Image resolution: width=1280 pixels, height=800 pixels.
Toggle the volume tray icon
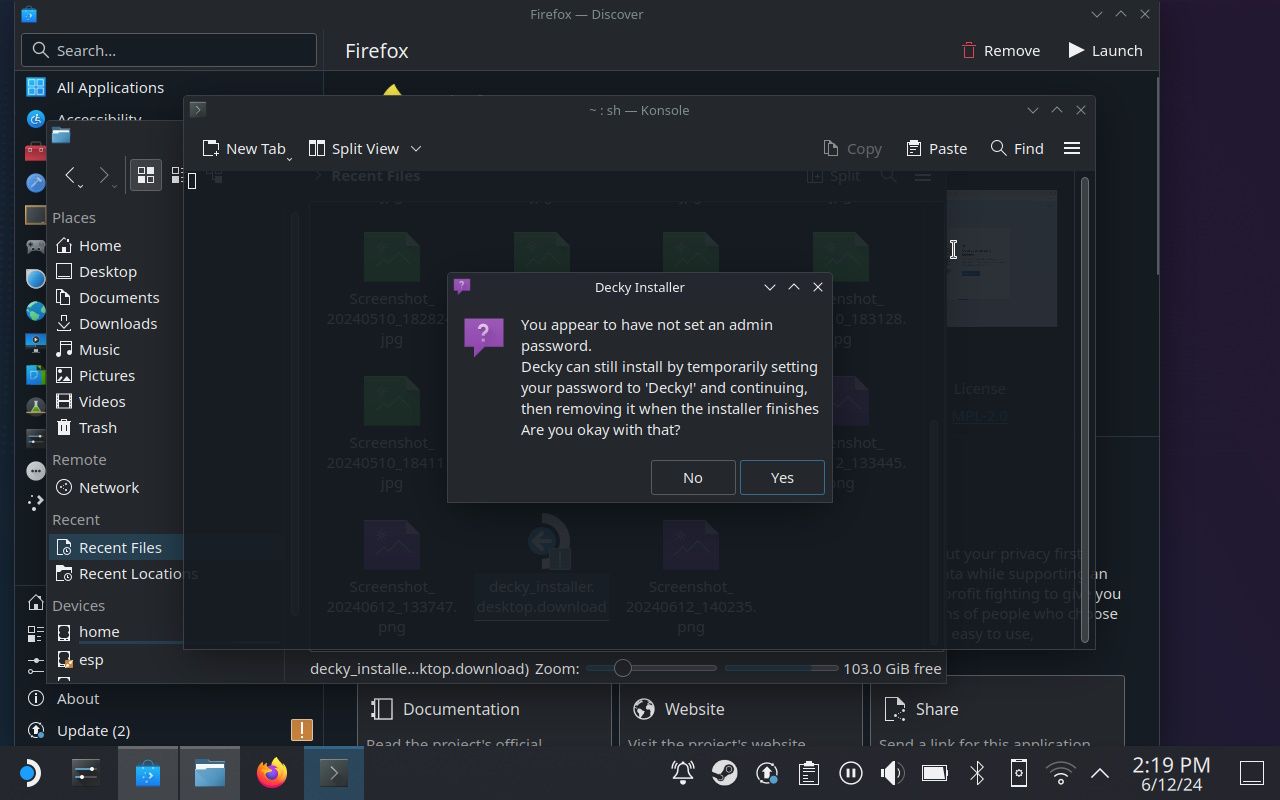click(x=891, y=773)
